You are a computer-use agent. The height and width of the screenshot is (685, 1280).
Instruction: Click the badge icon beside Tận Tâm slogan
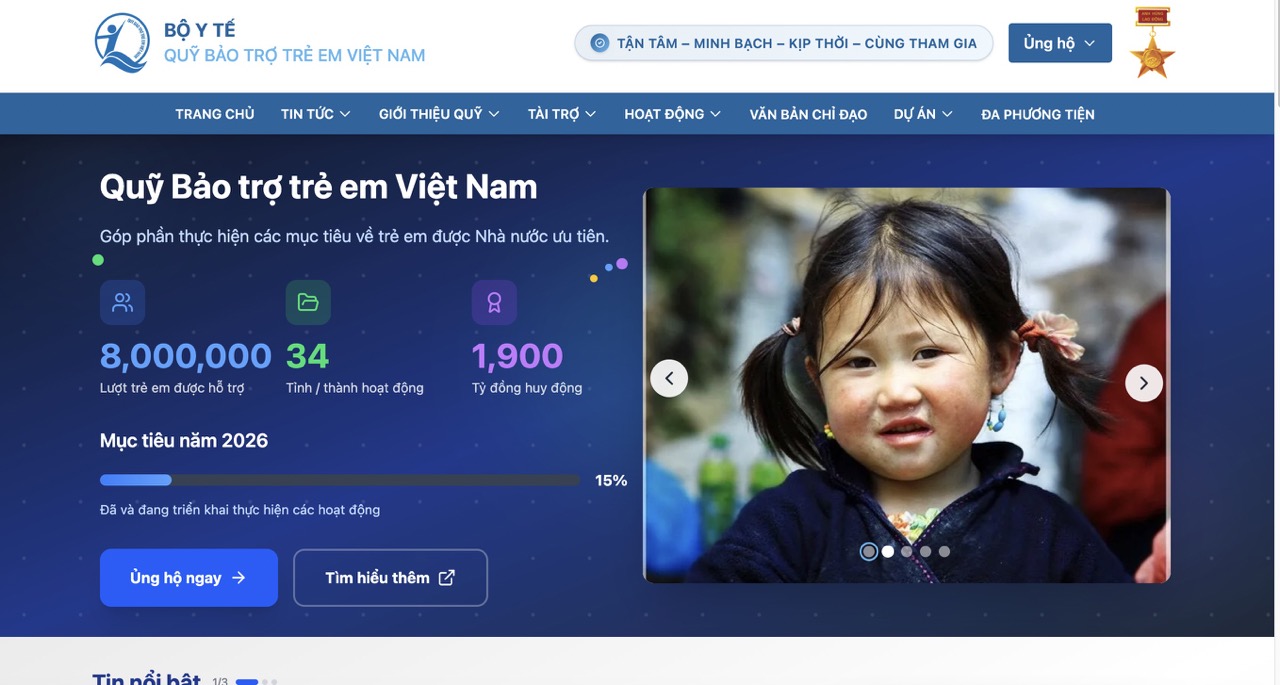tap(600, 43)
